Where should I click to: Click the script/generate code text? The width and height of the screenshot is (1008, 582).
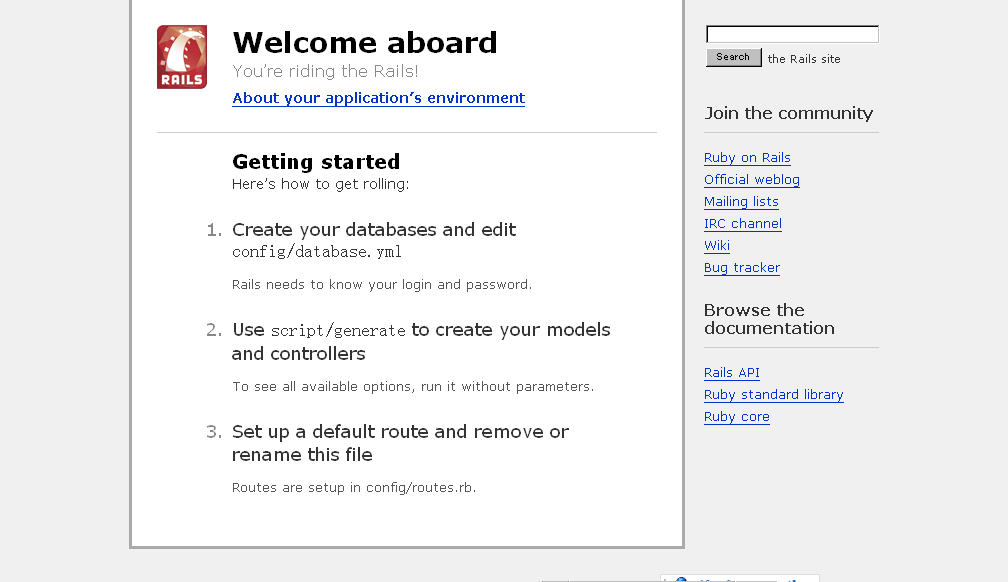tap(338, 331)
